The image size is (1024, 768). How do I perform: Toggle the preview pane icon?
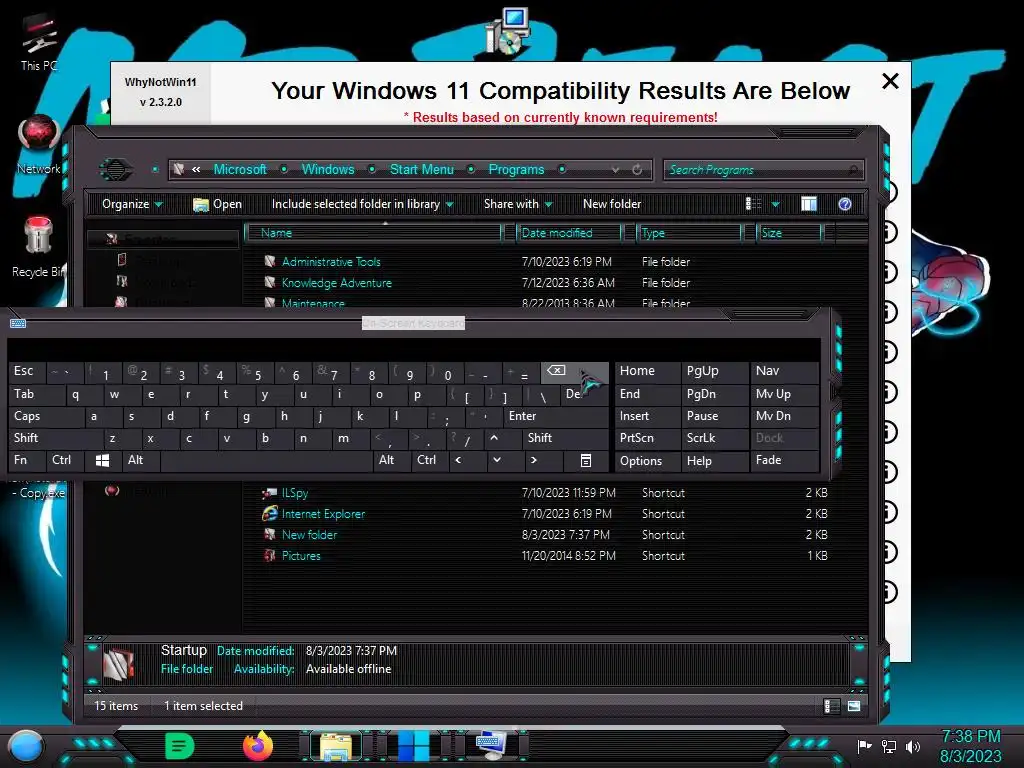click(809, 204)
